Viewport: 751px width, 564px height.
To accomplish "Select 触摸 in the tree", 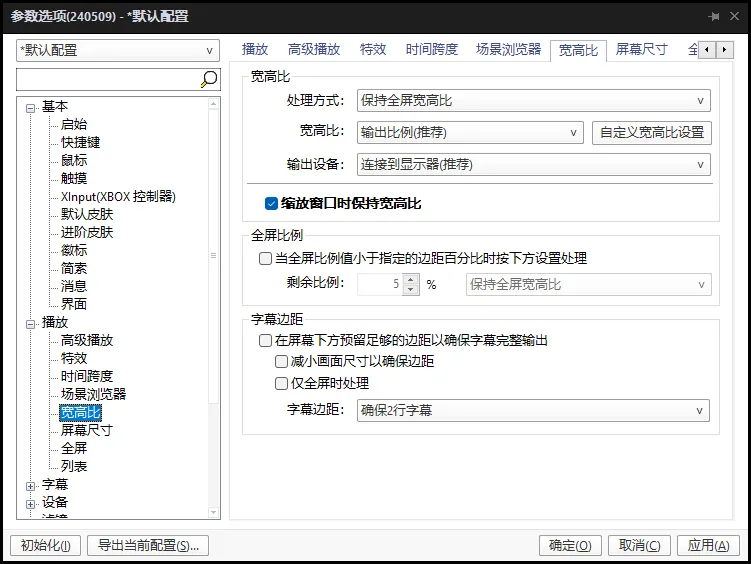I will click(74, 179).
